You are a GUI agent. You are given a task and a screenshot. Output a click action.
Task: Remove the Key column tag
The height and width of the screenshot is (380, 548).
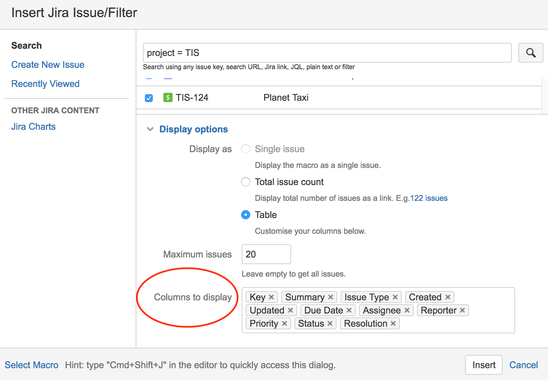[x=271, y=297]
